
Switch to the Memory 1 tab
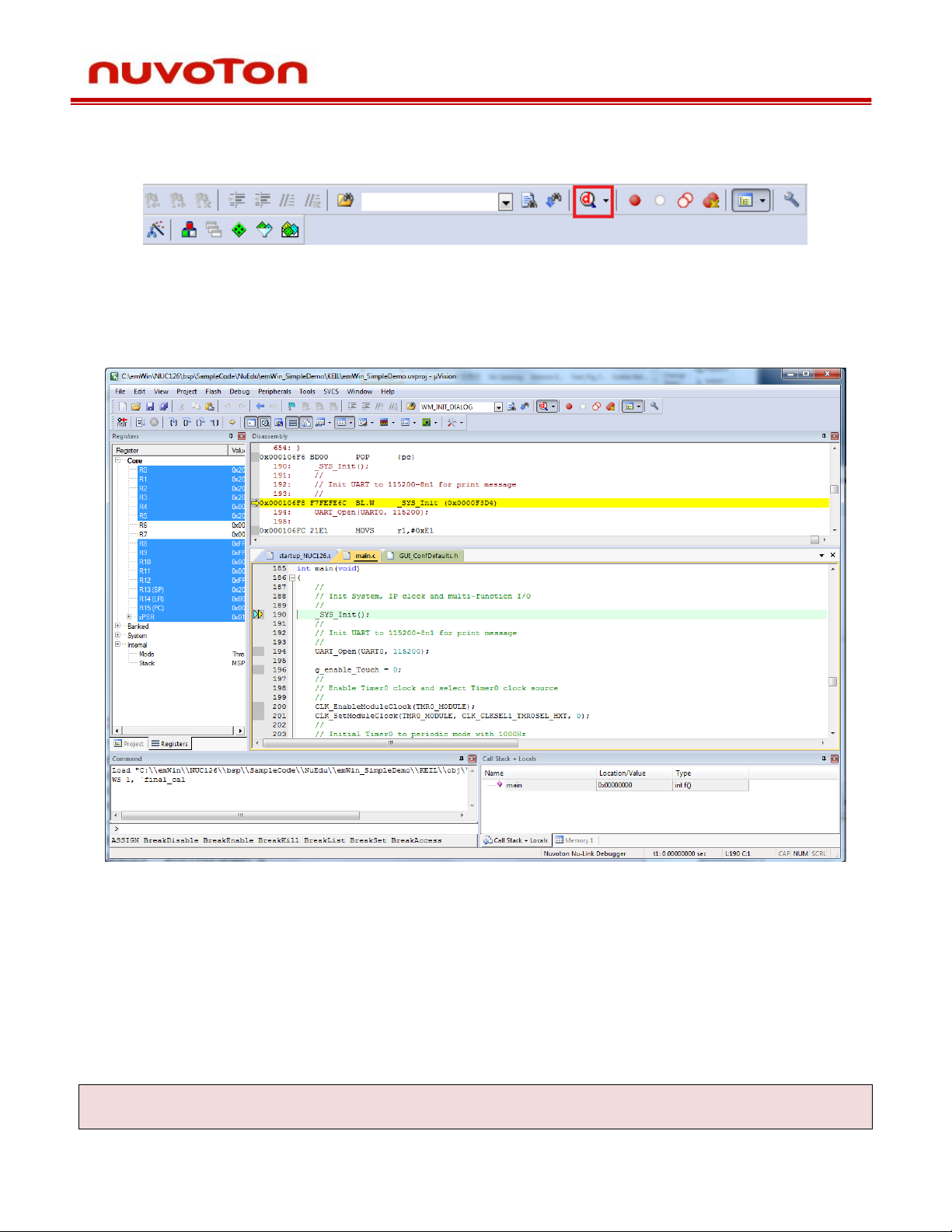pos(574,840)
